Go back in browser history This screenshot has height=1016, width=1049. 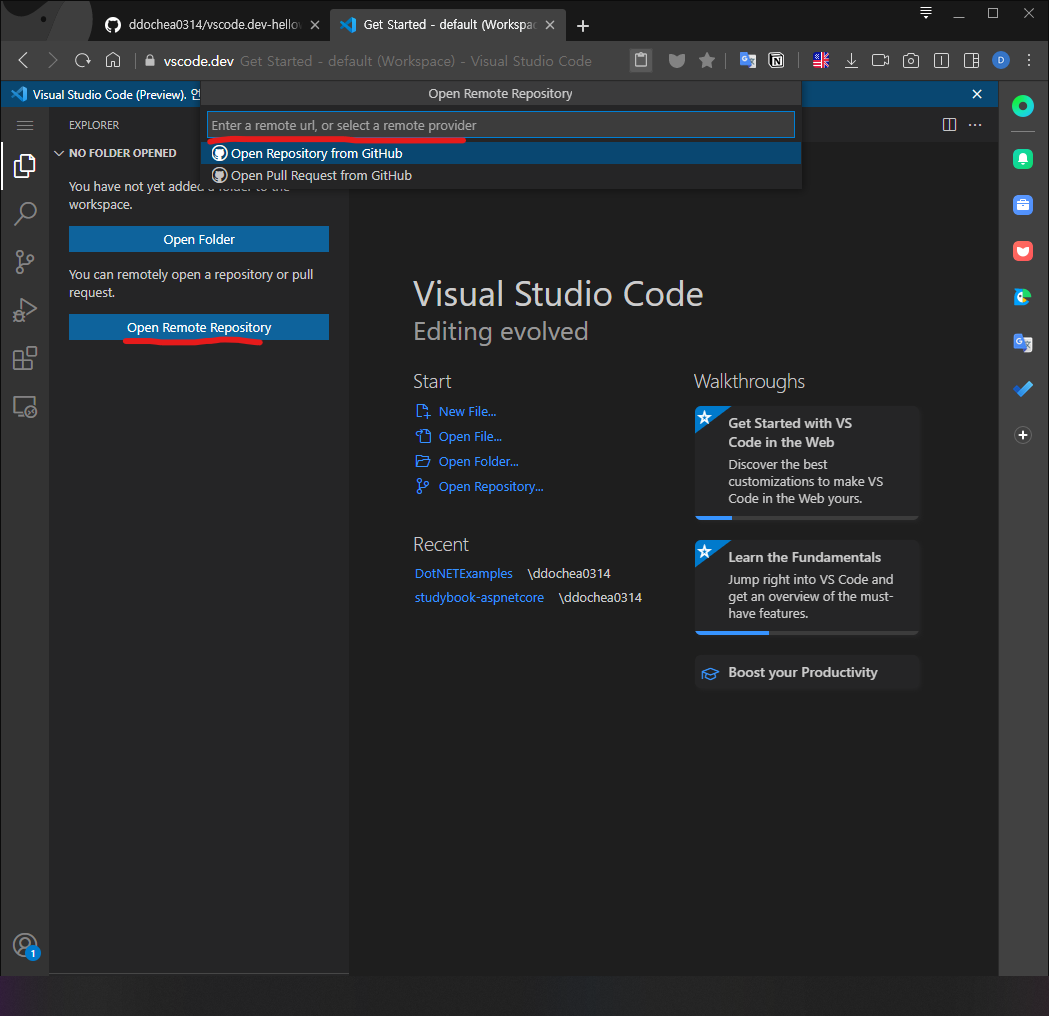[23, 61]
